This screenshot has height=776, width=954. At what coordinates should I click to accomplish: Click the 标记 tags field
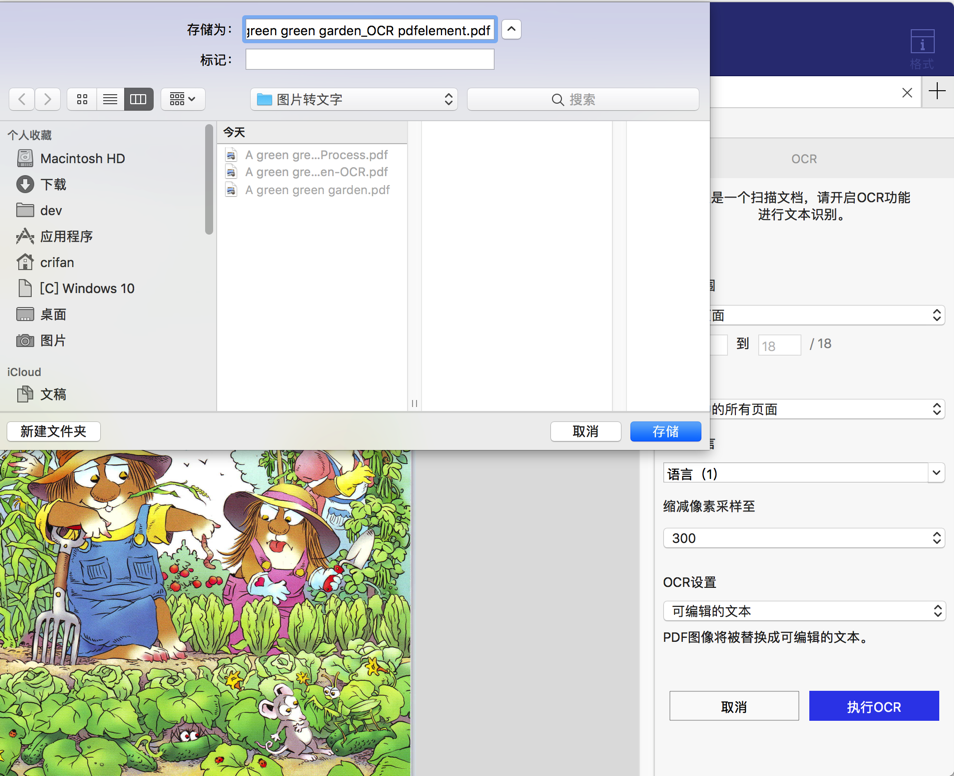pyautogui.click(x=370, y=60)
